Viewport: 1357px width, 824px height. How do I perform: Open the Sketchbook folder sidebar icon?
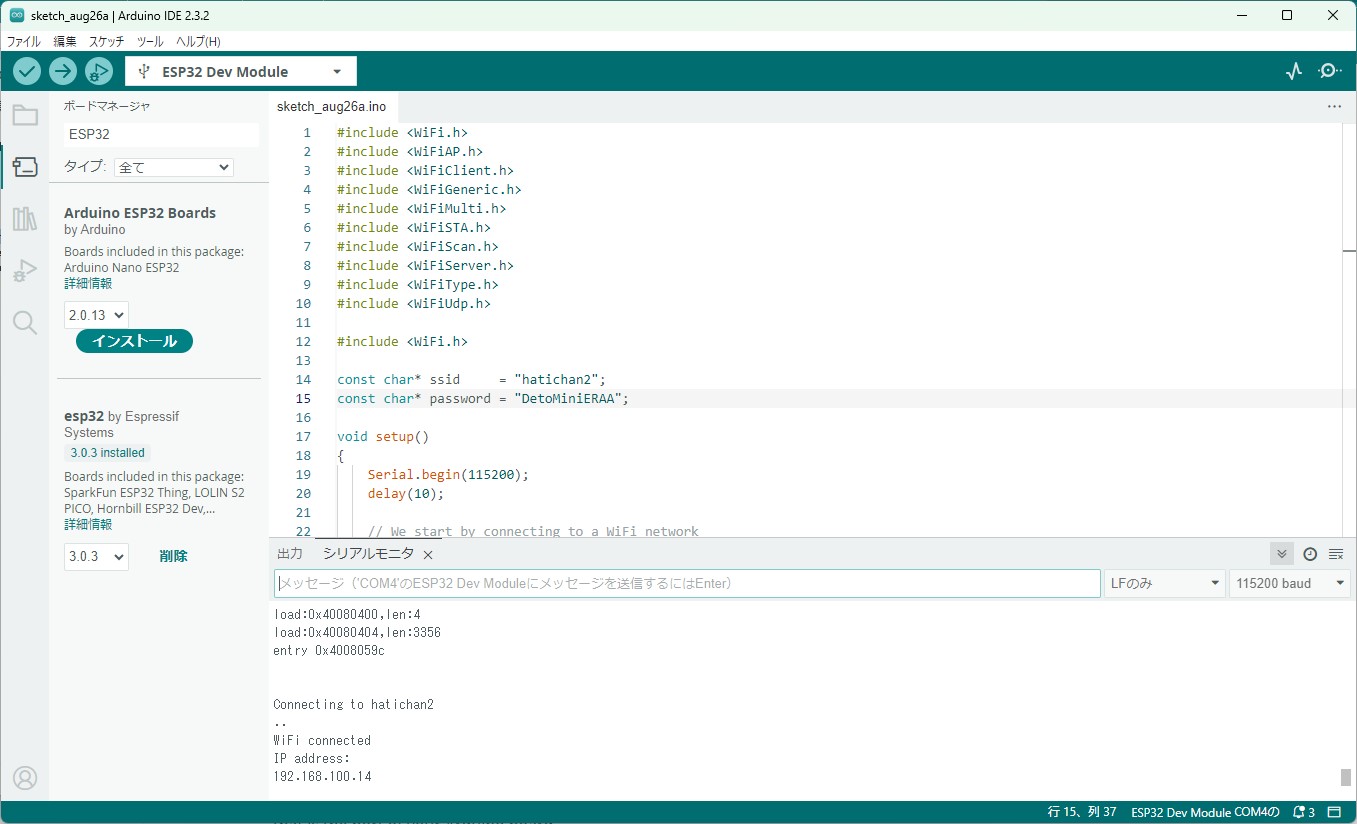[x=25, y=115]
